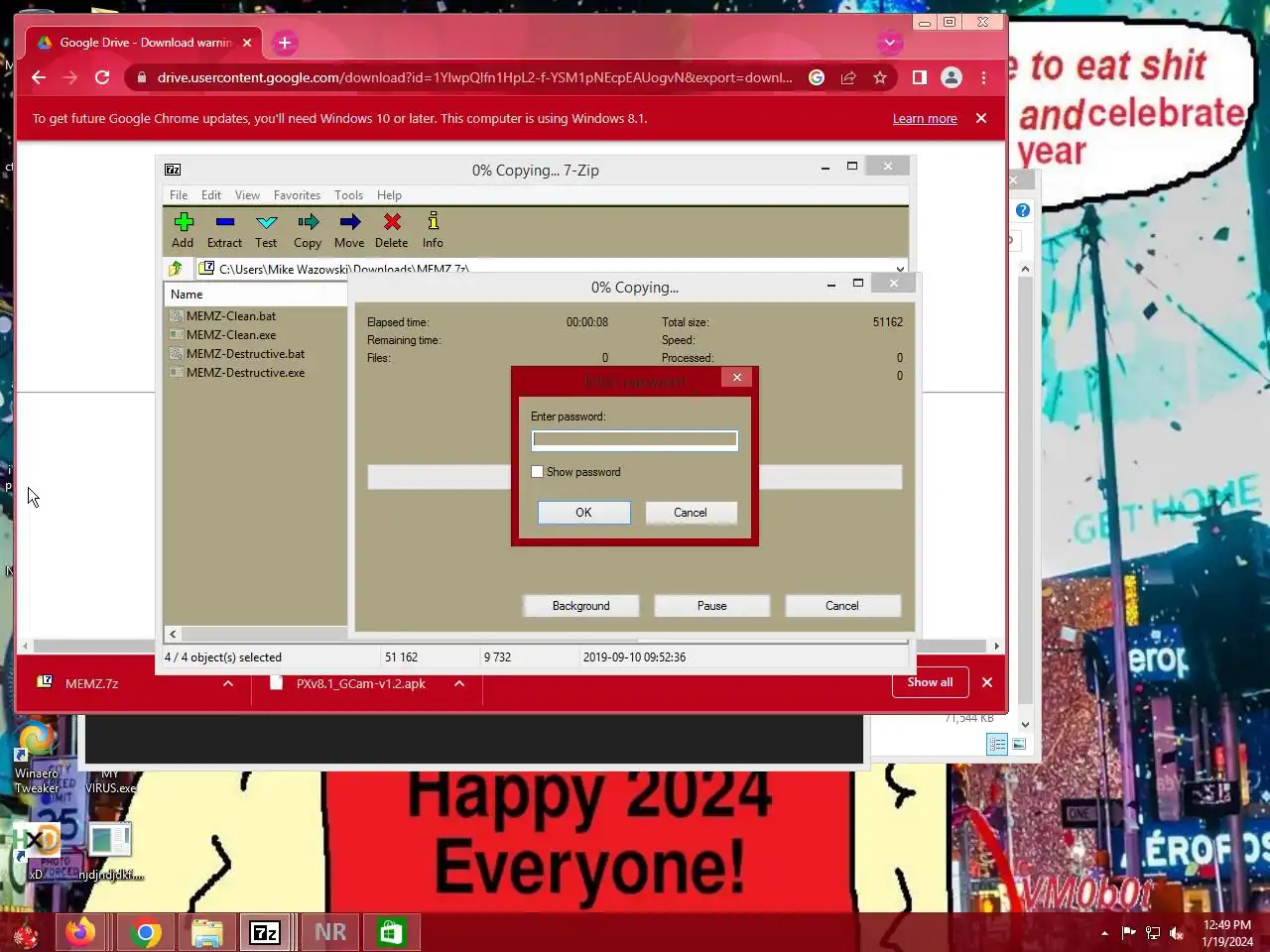
Task: Click the Winaero Tweaker desktop shortcut
Action: 37,759
